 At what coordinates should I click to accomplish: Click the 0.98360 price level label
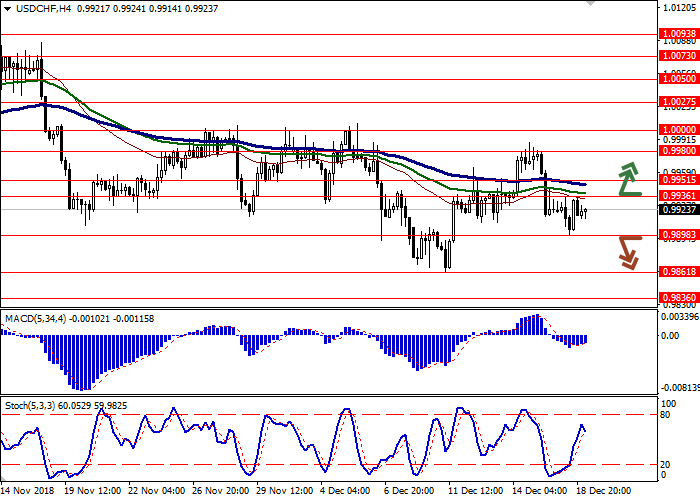678,297
